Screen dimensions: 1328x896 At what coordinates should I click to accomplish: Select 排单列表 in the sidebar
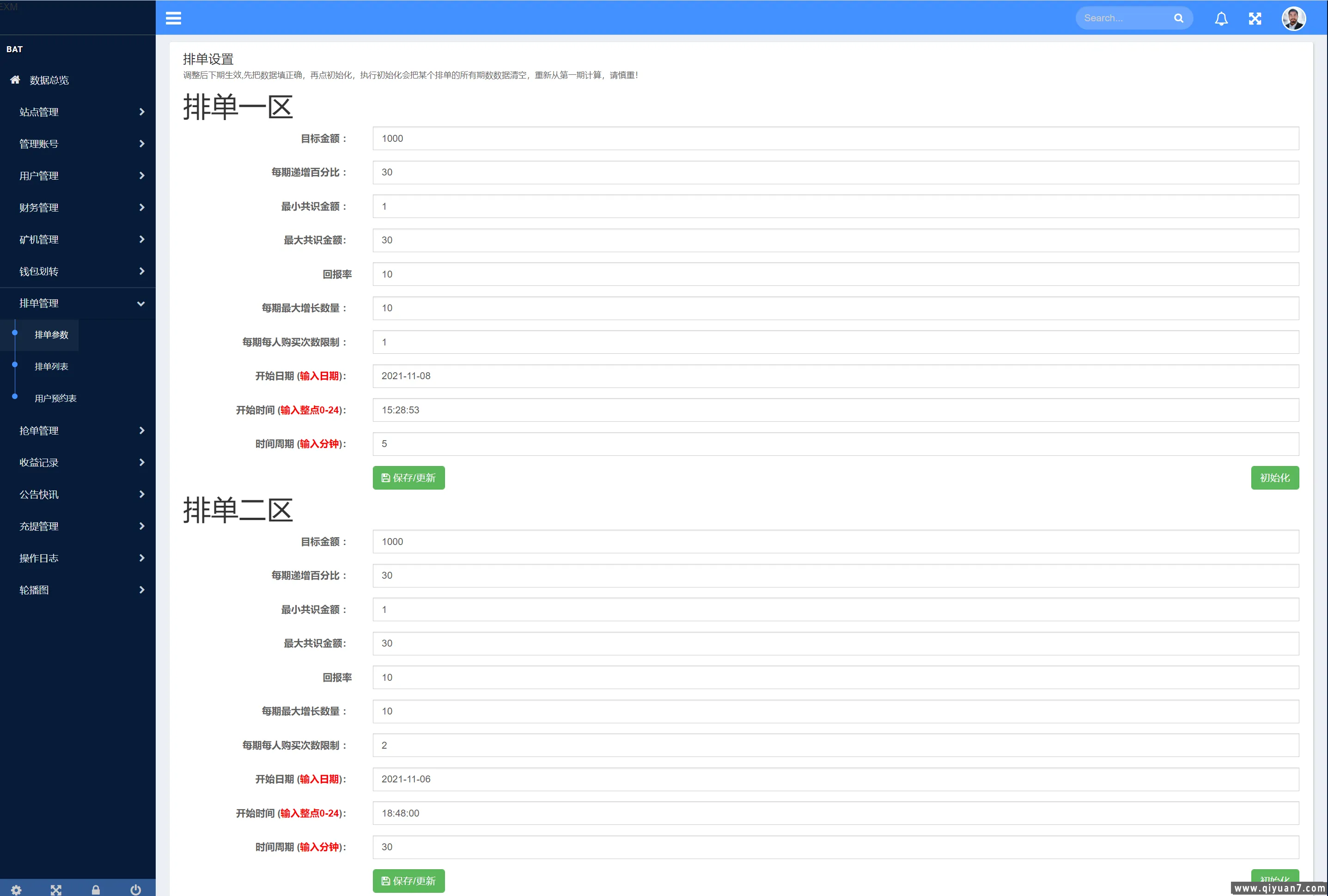[x=51, y=366]
